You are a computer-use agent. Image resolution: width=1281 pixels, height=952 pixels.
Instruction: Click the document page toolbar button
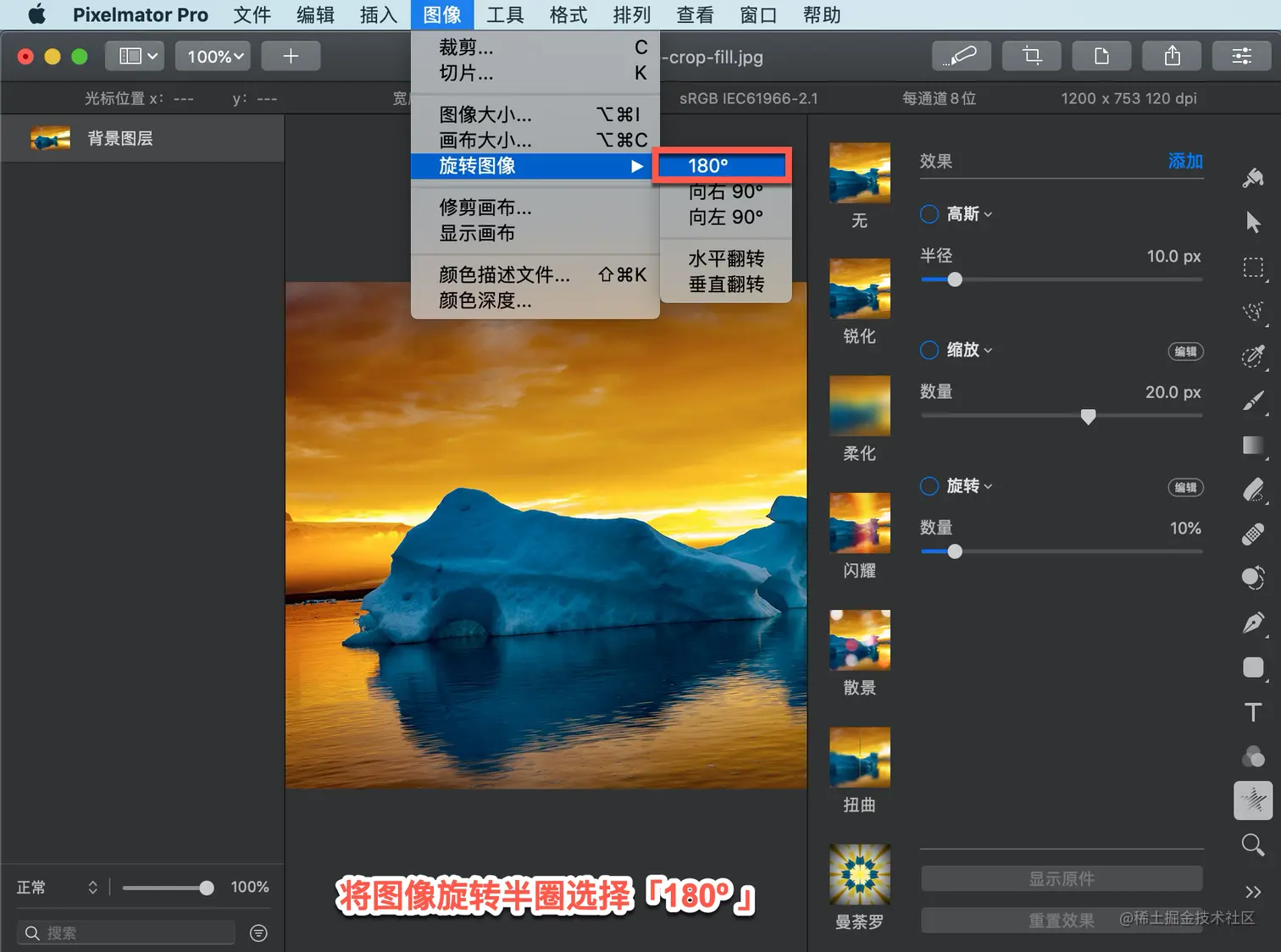(x=1101, y=56)
